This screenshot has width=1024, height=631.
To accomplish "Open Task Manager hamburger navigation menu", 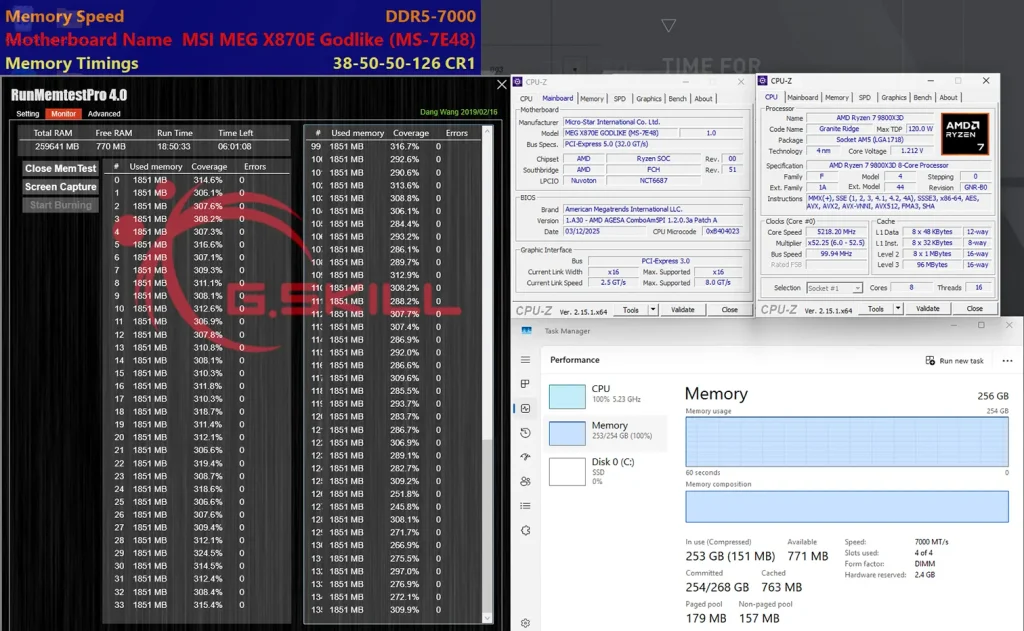I will pyautogui.click(x=525, y=360).
